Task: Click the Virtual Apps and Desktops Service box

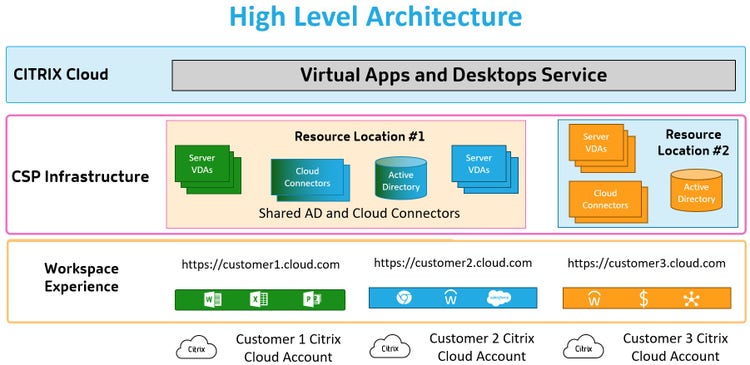Action: click(453, 75)
